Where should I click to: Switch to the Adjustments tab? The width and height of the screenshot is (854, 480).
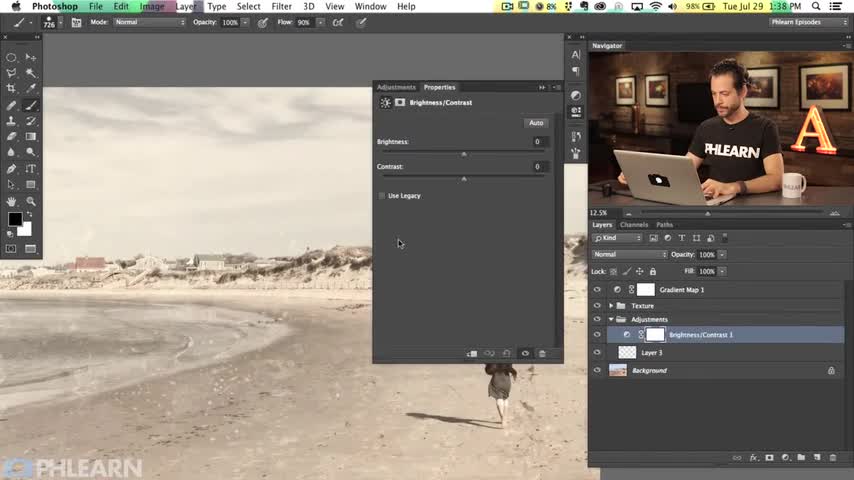(396, 87)
